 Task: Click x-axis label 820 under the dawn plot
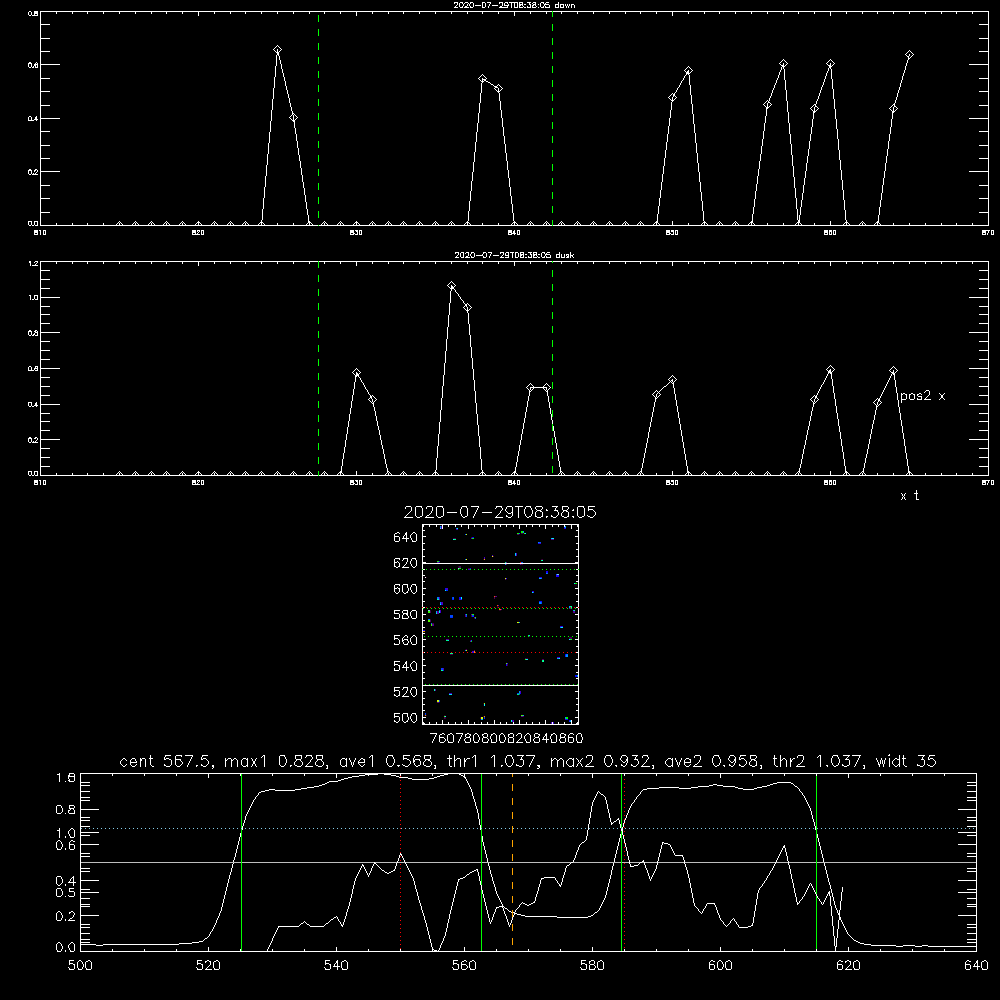(x=198, y=233)
